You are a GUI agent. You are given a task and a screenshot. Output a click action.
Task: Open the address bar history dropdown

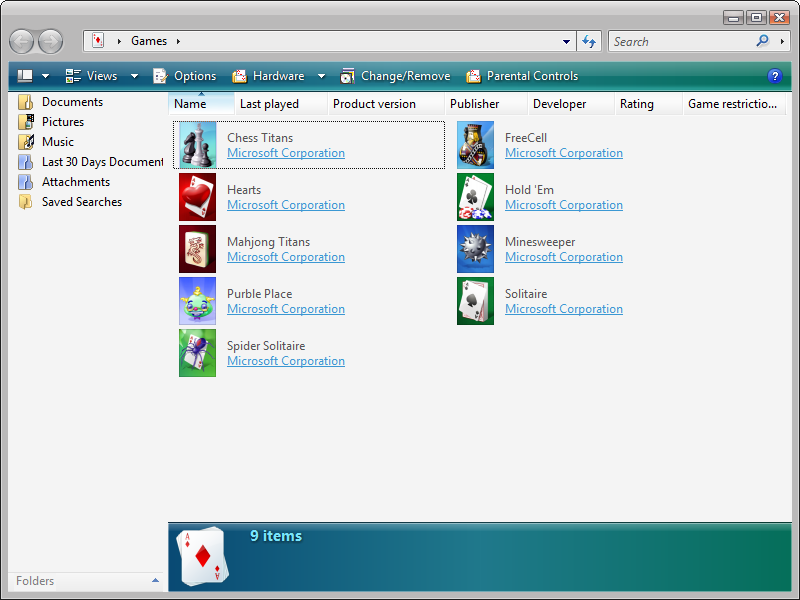point(566,41)
